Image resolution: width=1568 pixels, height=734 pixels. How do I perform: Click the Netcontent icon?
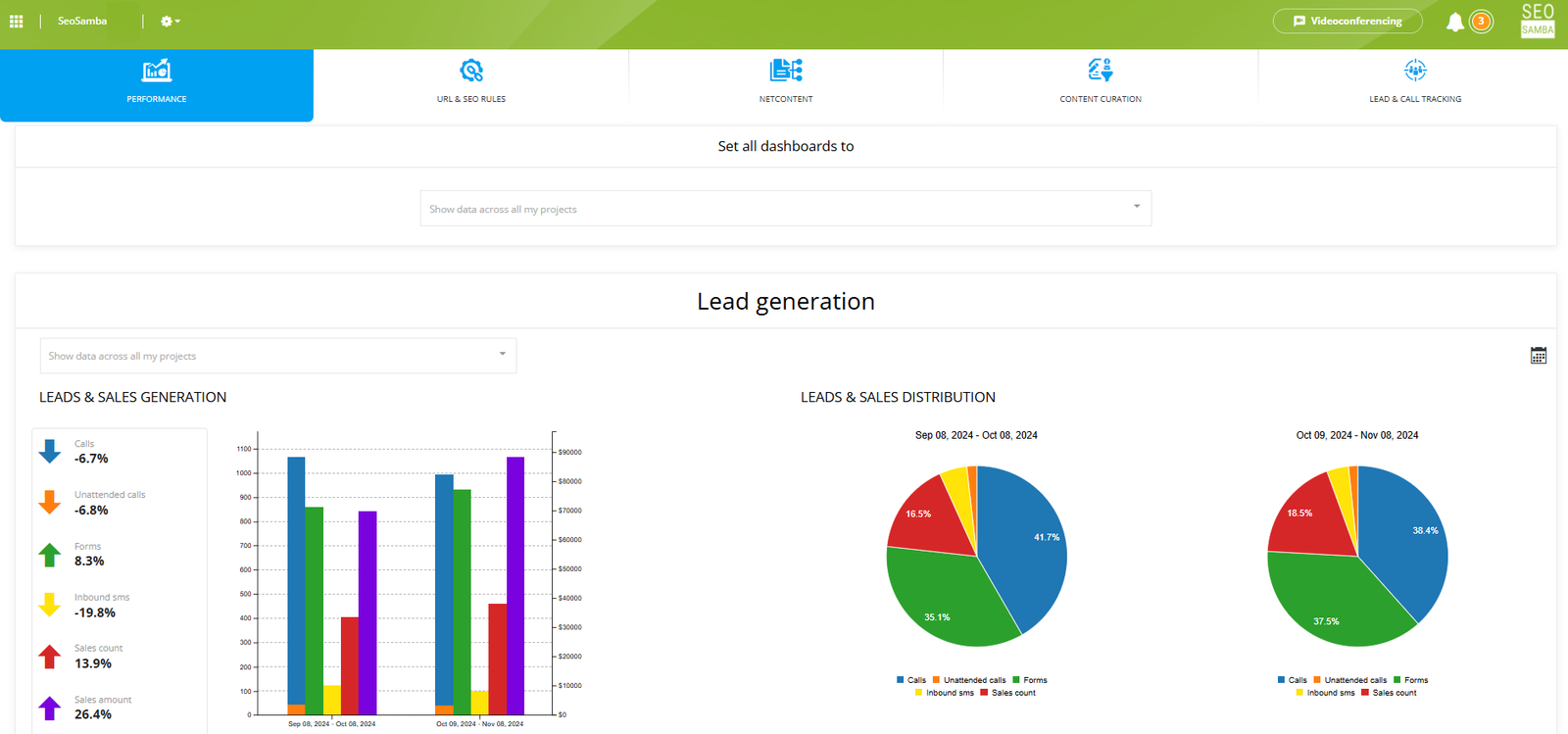[786, 71]
